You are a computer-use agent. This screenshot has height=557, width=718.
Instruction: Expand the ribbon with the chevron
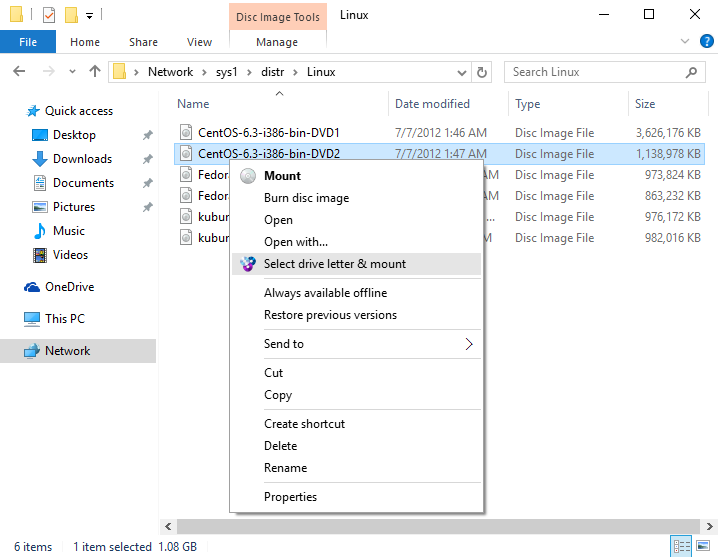[684, 42]
